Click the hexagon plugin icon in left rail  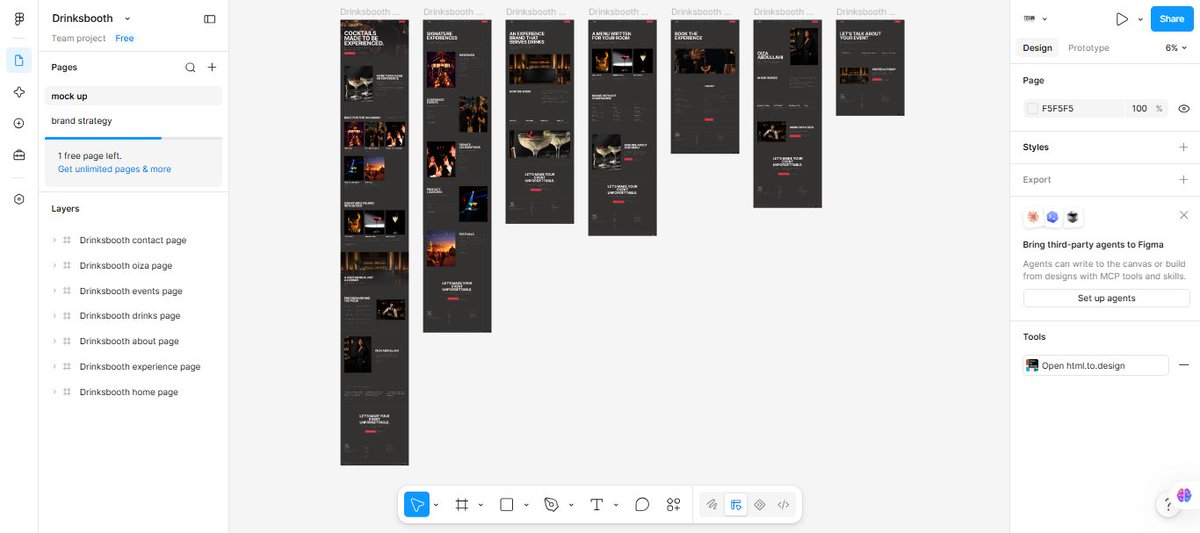[x=19, y=199]
